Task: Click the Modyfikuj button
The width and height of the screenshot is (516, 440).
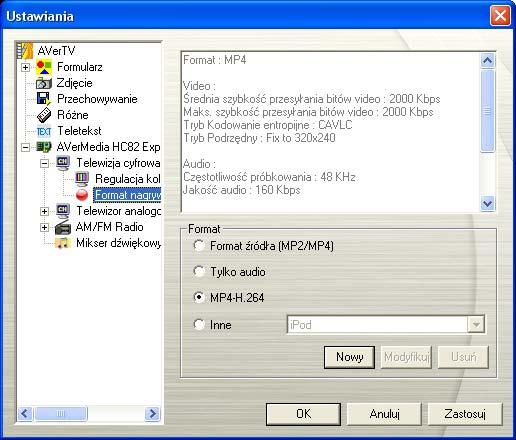Action: tap(406, 357)
